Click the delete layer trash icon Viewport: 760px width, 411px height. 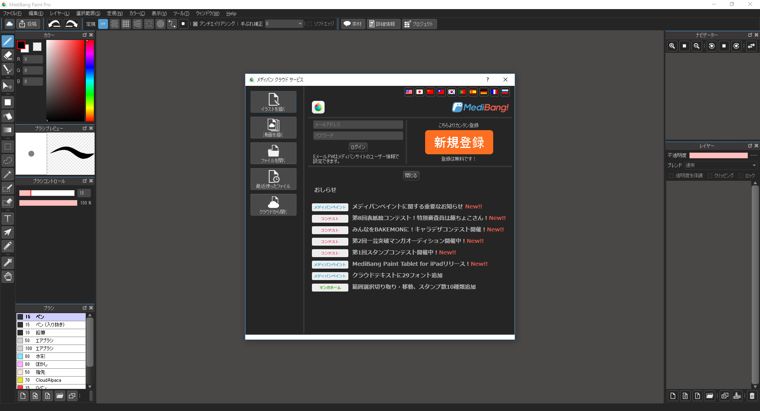[752, 396]
